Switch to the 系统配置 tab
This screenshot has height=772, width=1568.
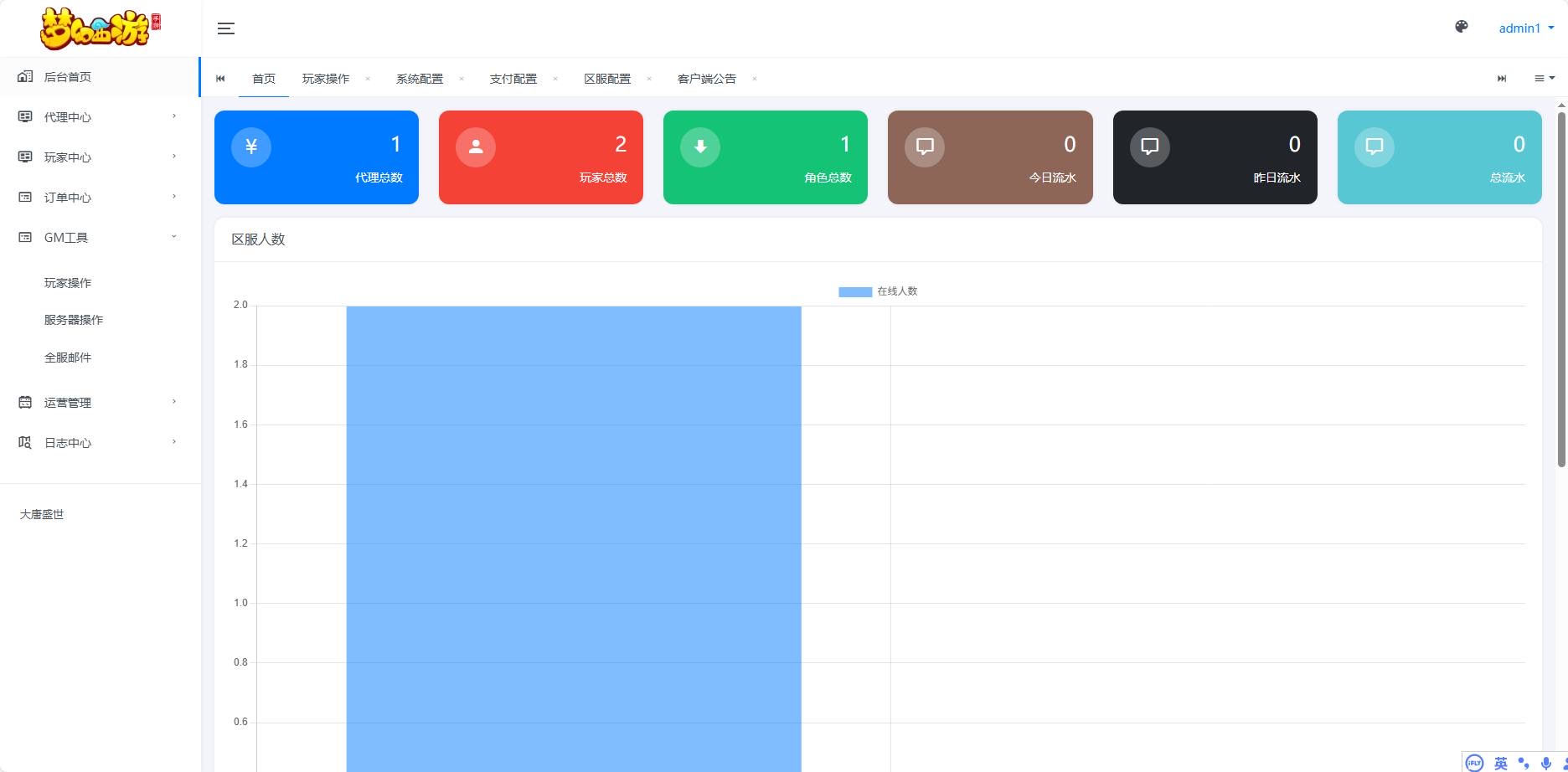(x=420, y=79)
